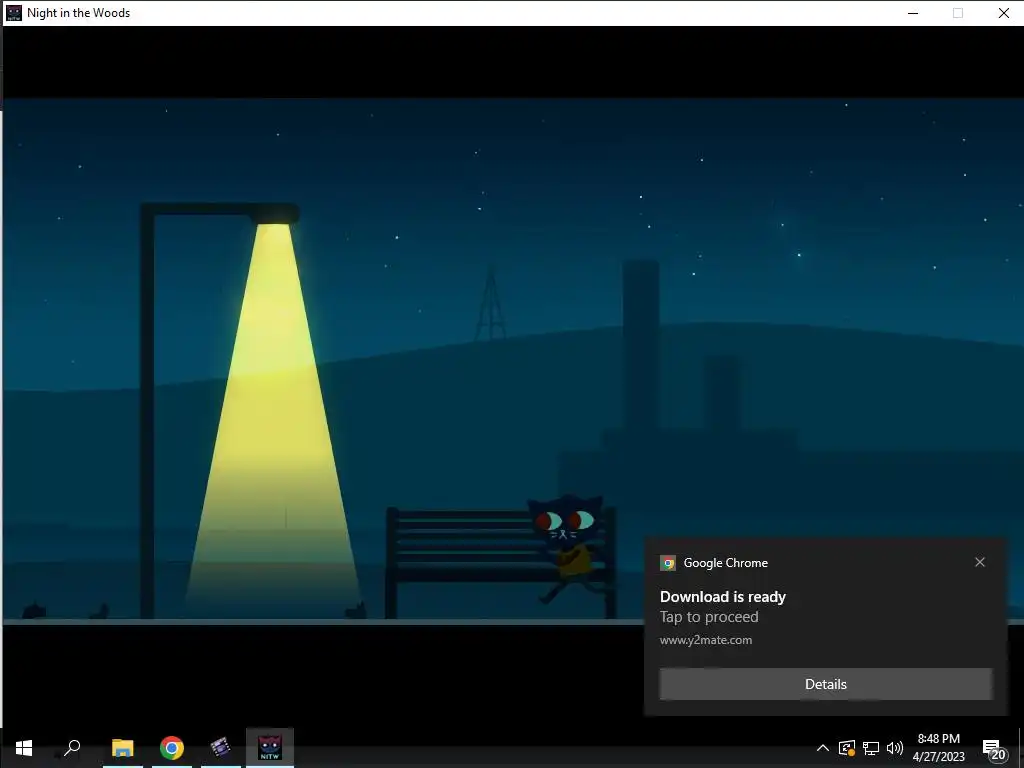Close the Night in the Woods window
The image size is (1024, 768).
tap(1004, 13)
